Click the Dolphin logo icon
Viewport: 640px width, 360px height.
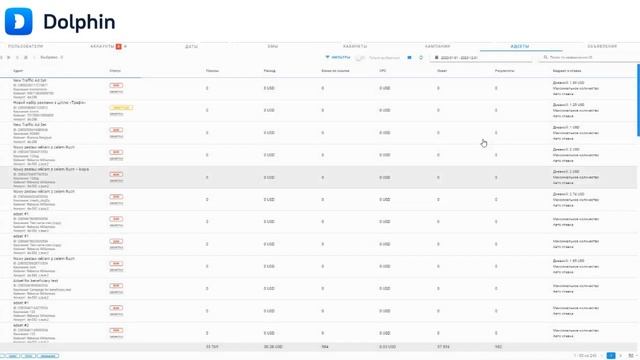[18, 21]
